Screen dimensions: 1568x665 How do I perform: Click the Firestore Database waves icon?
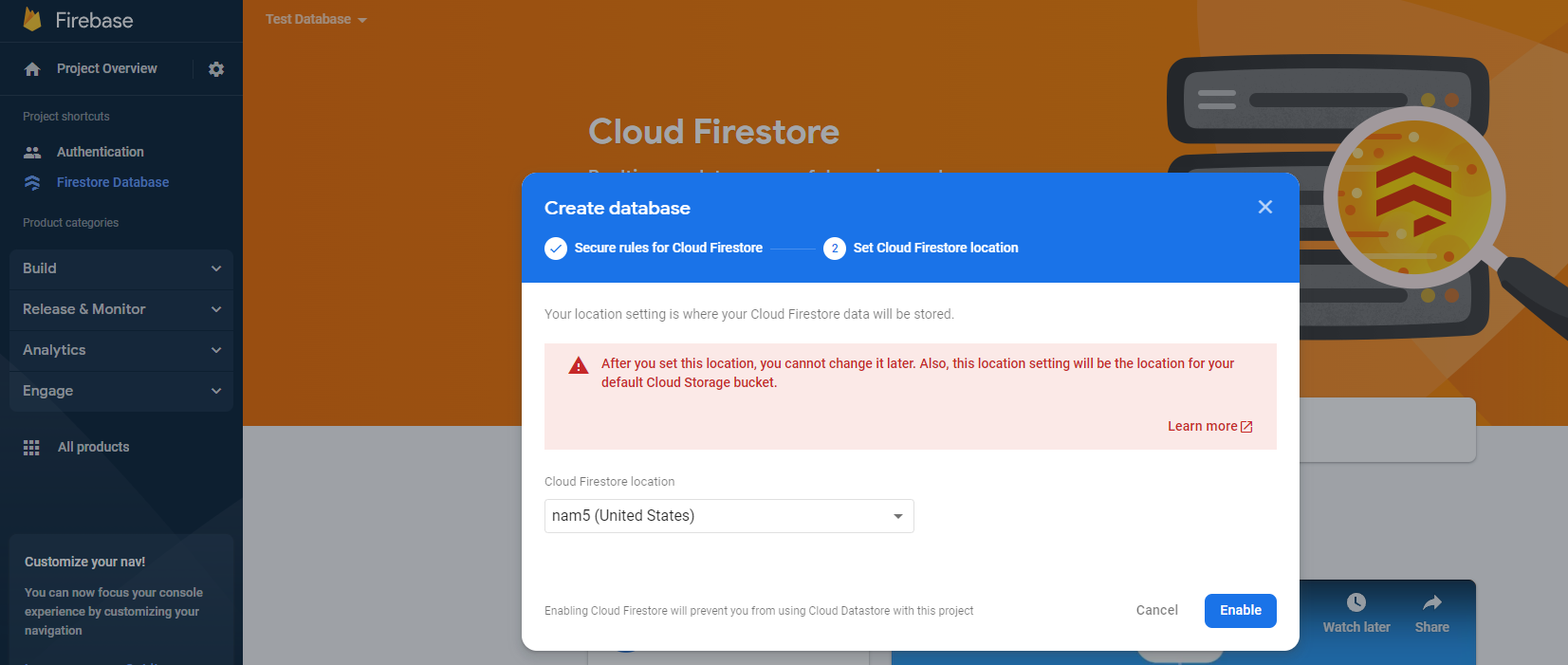(32, 182)
